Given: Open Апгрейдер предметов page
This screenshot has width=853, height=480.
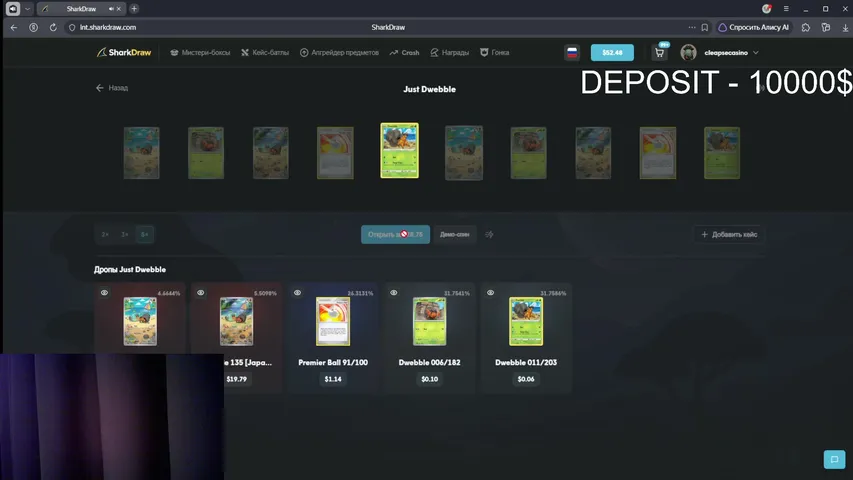Looking at the screenshot, I should (x=339, y=53).
